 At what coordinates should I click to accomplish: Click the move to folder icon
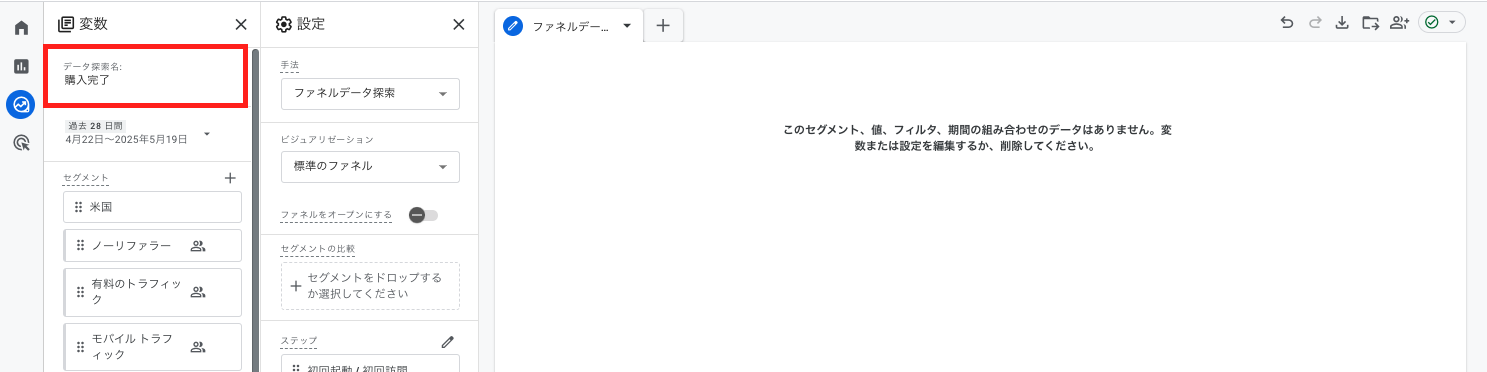pyautogui.click(x=1370, y=23)
